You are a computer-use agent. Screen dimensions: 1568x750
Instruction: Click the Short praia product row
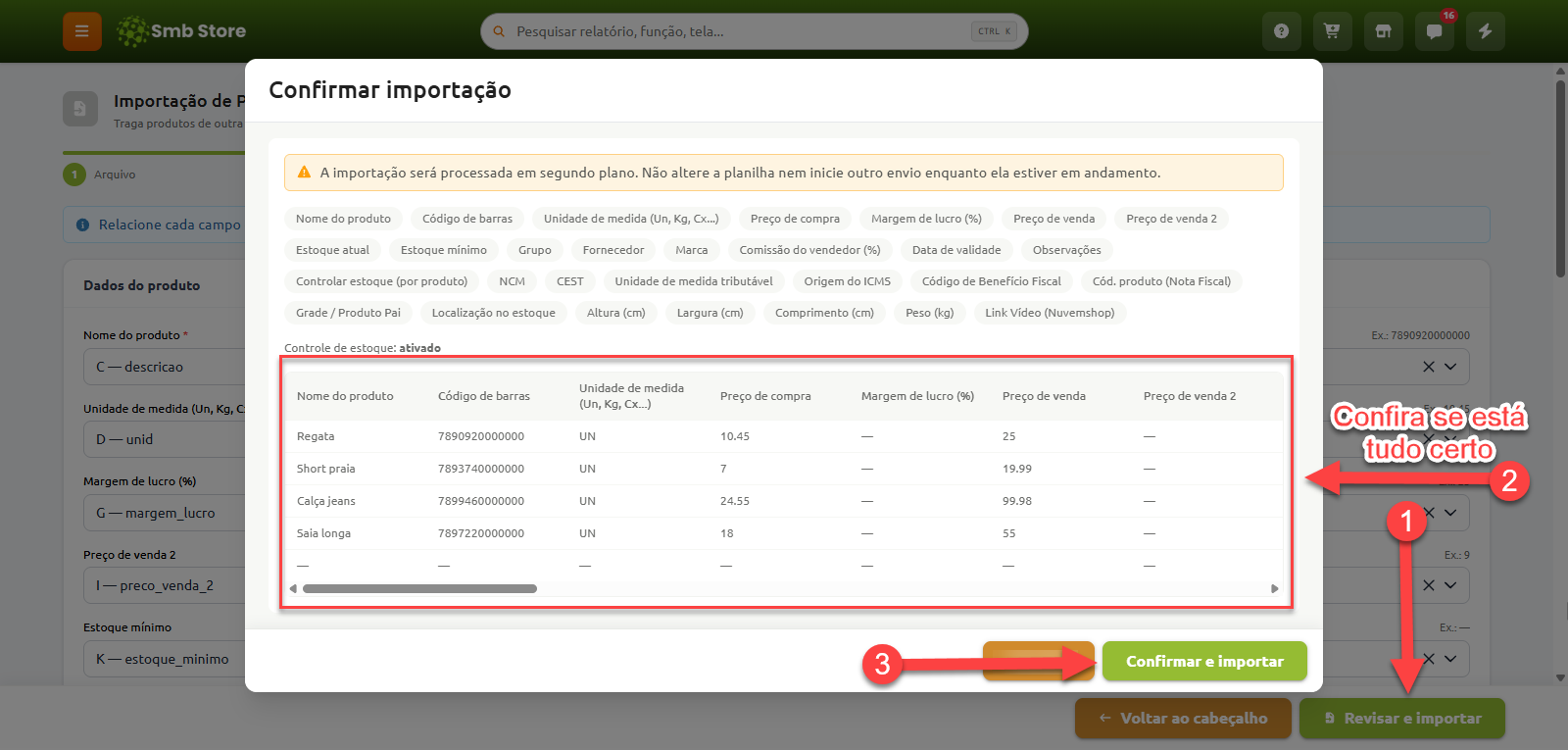(784, 469)
